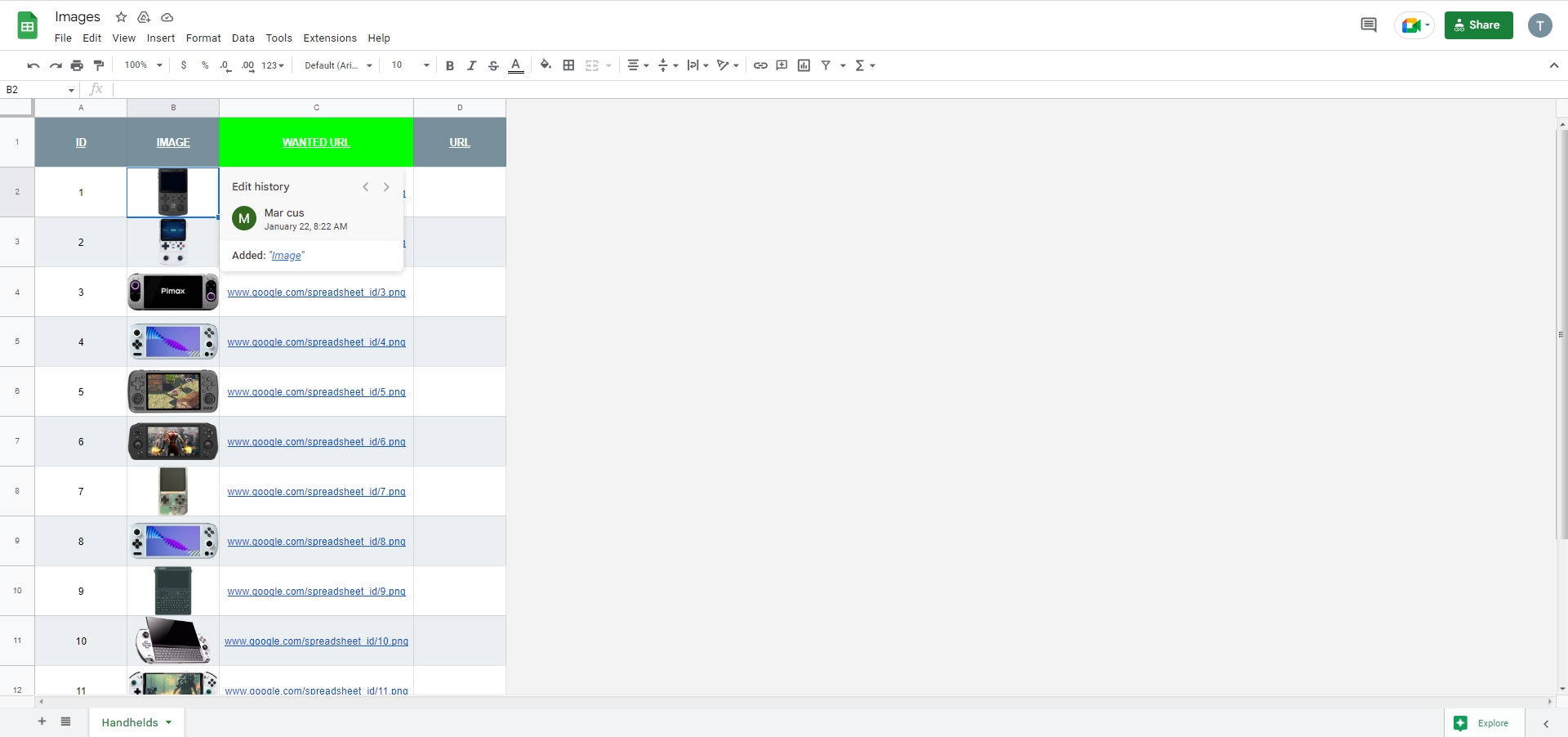Add a new sheet with plus icon

[42, 721]
